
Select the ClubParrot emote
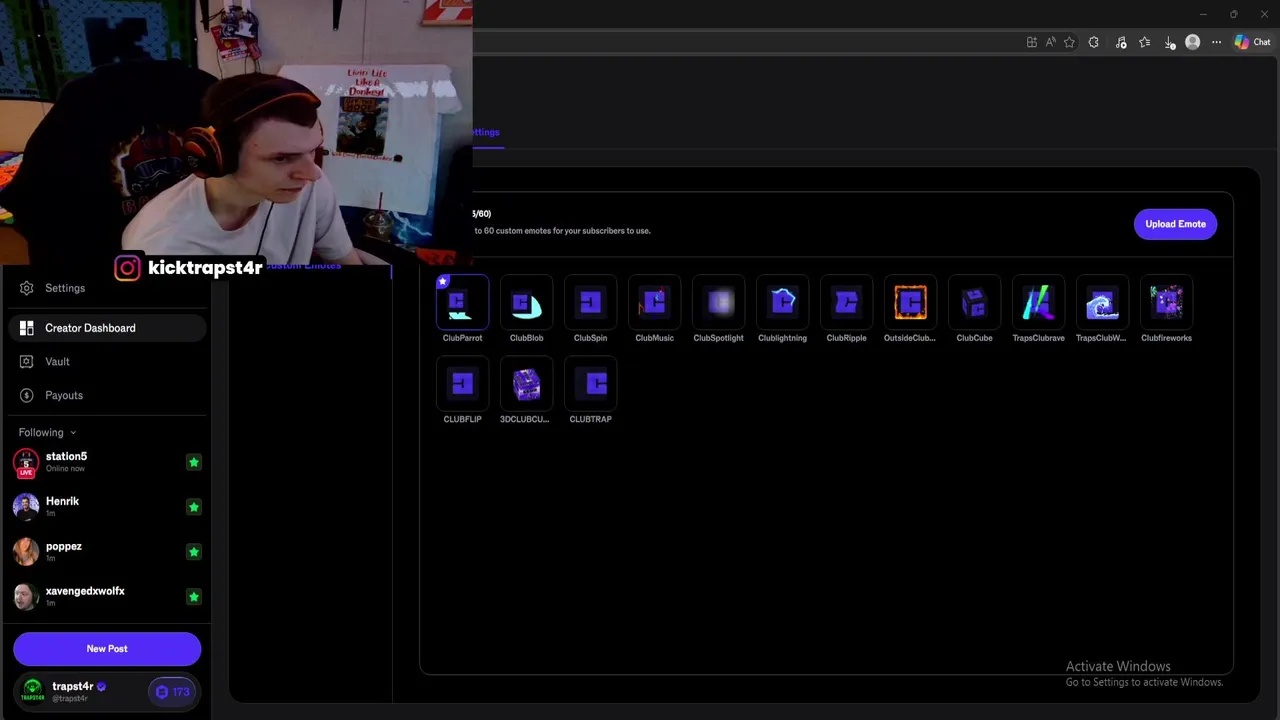click(462, 303)
